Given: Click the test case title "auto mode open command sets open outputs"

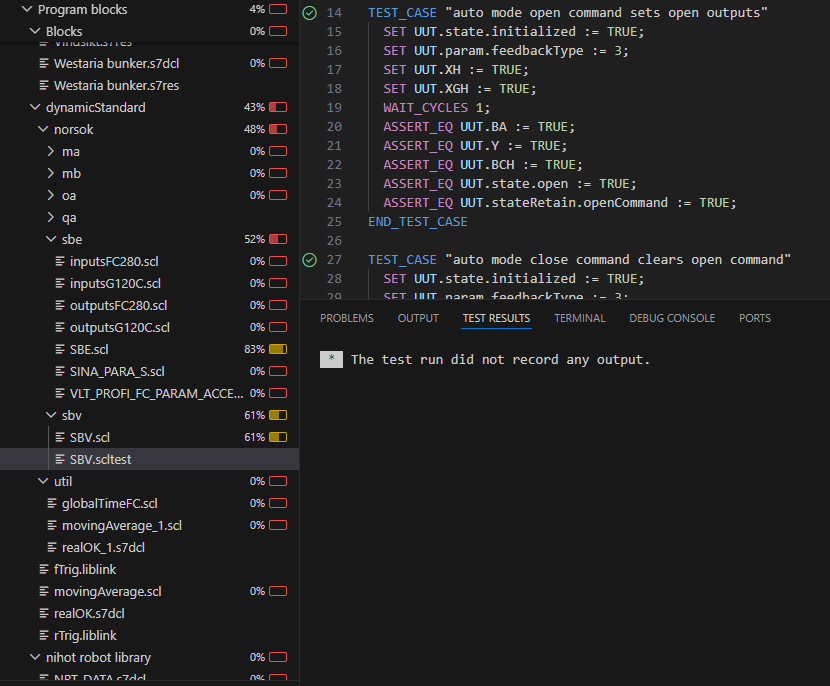Looking at the screenshot, I should 606,13.
